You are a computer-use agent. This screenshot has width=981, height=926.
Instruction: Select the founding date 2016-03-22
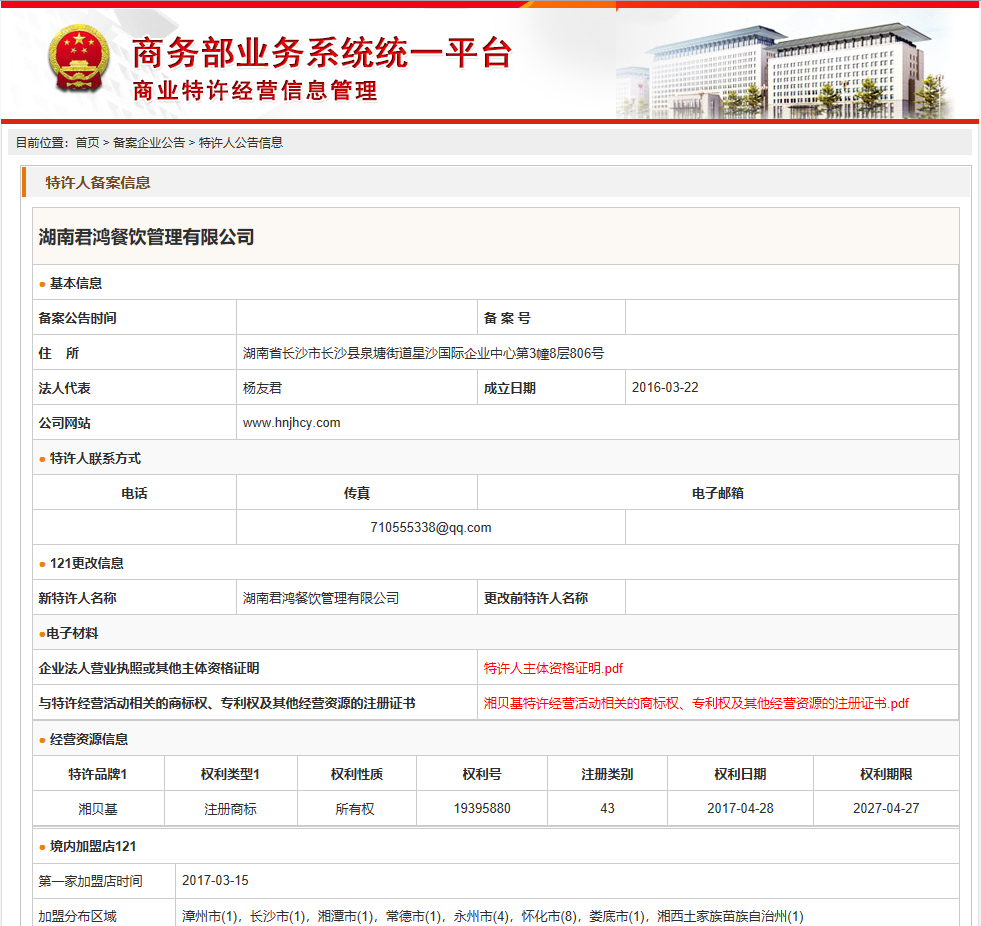click(x=665, y=387)
